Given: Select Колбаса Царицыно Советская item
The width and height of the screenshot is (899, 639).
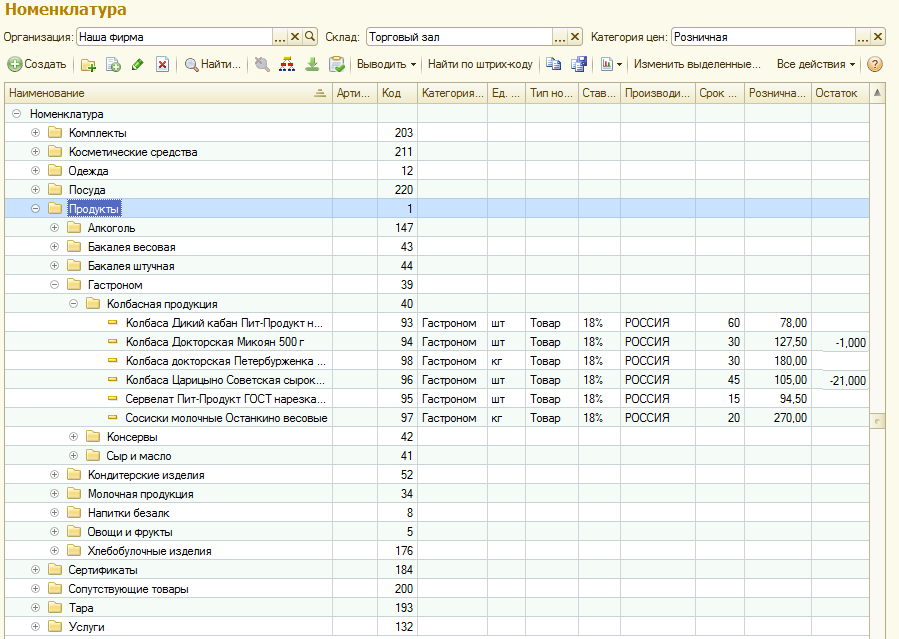Looking at the screenshot, I should (437, 379).
